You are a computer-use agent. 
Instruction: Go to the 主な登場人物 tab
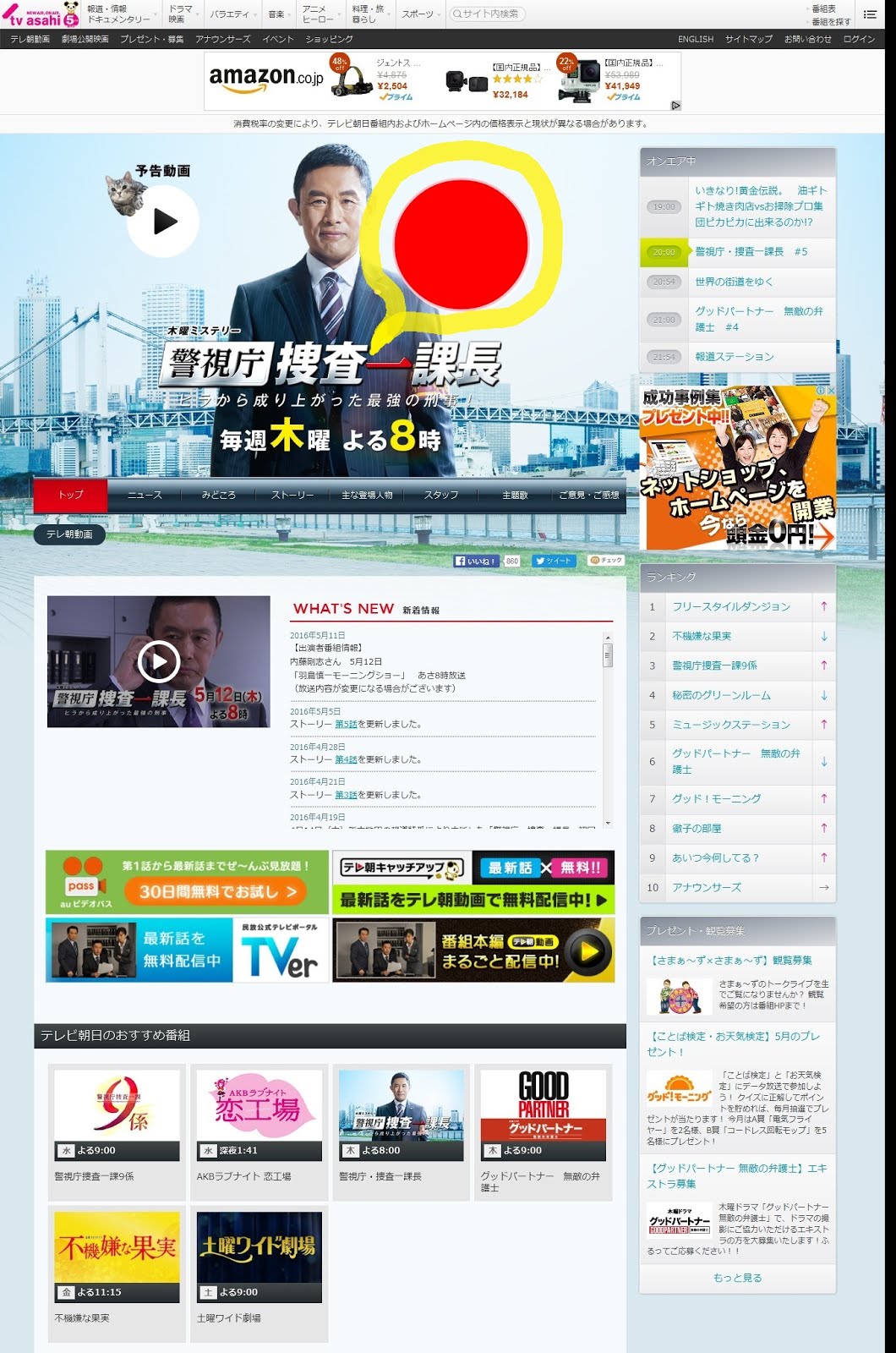coord(367,495)
